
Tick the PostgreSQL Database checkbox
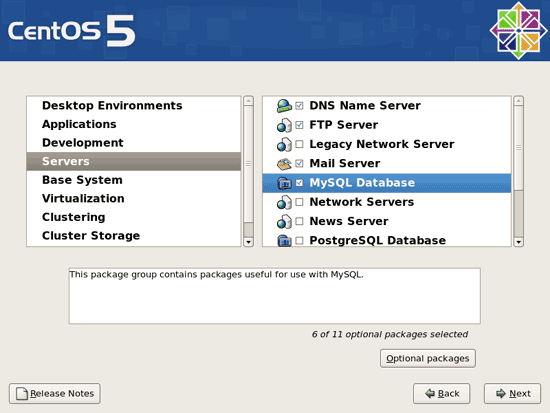click(299, 241)
